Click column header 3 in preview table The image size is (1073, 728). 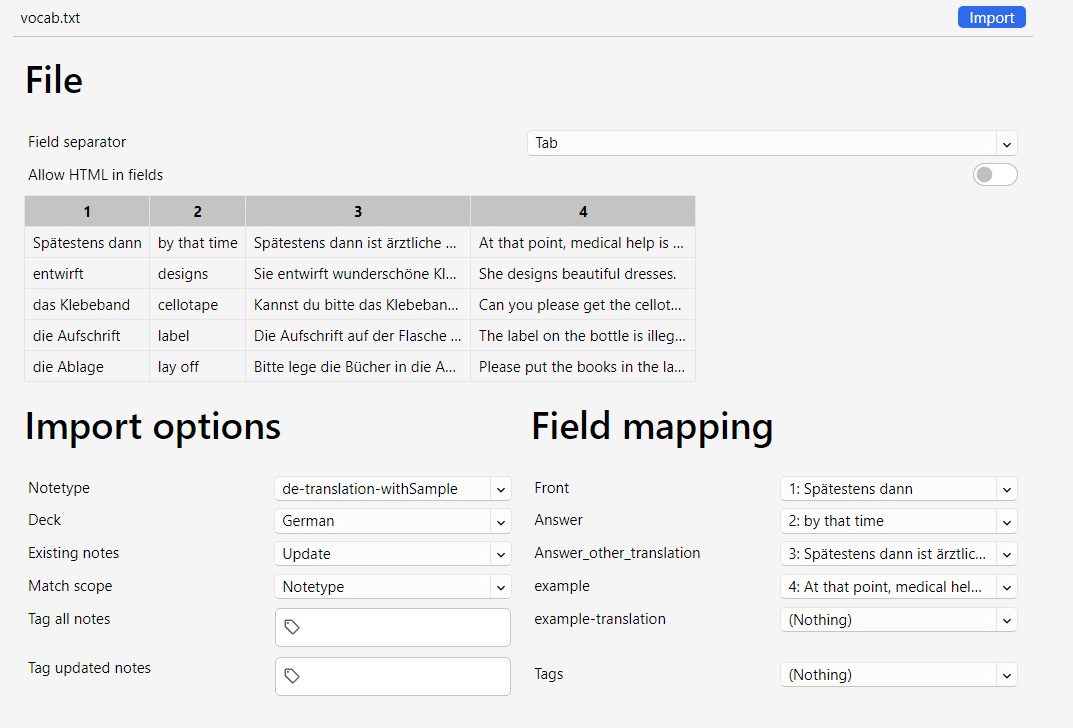358,211
